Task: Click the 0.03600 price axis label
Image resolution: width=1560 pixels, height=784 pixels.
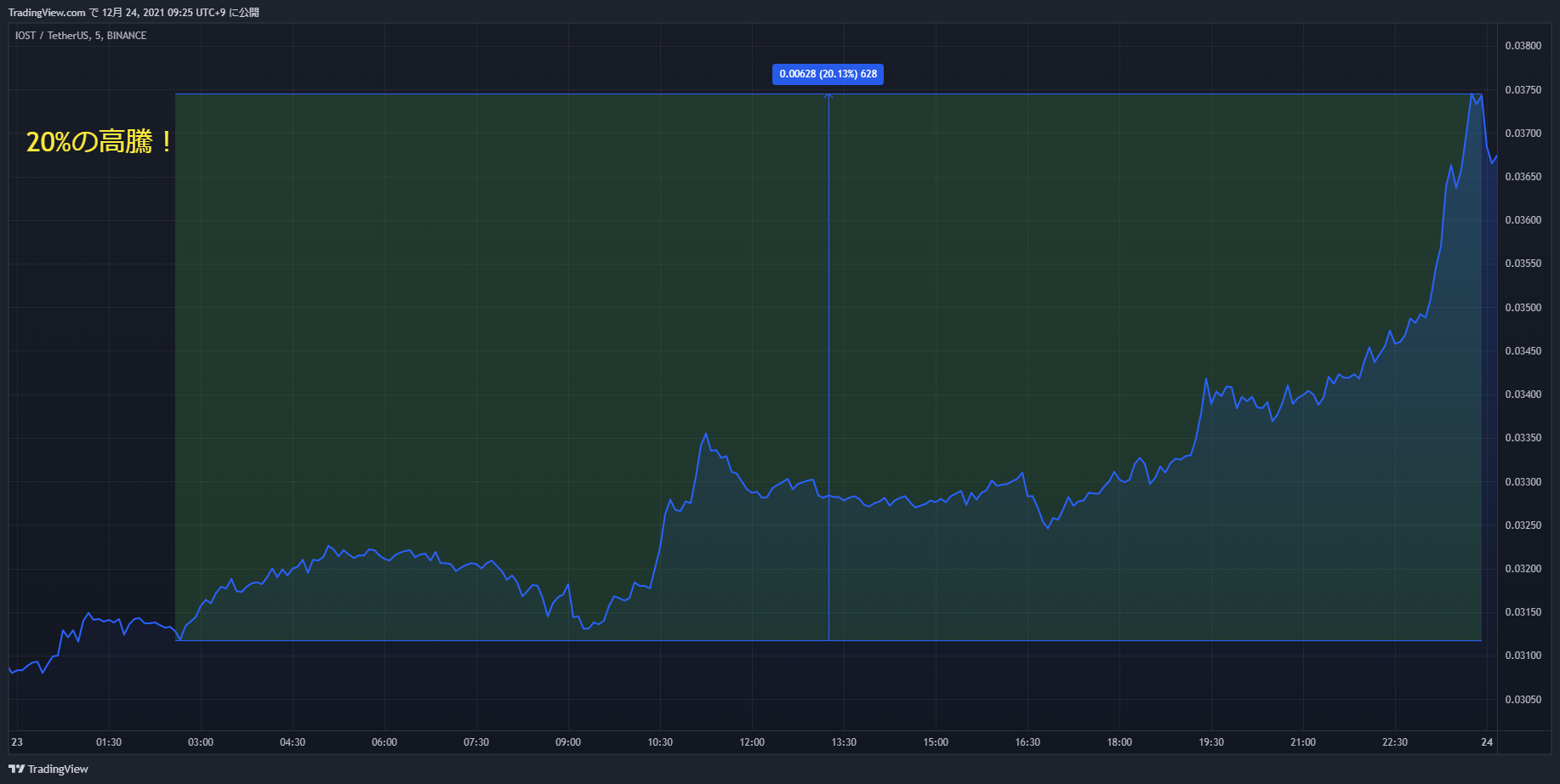Action: [1523, 220]
